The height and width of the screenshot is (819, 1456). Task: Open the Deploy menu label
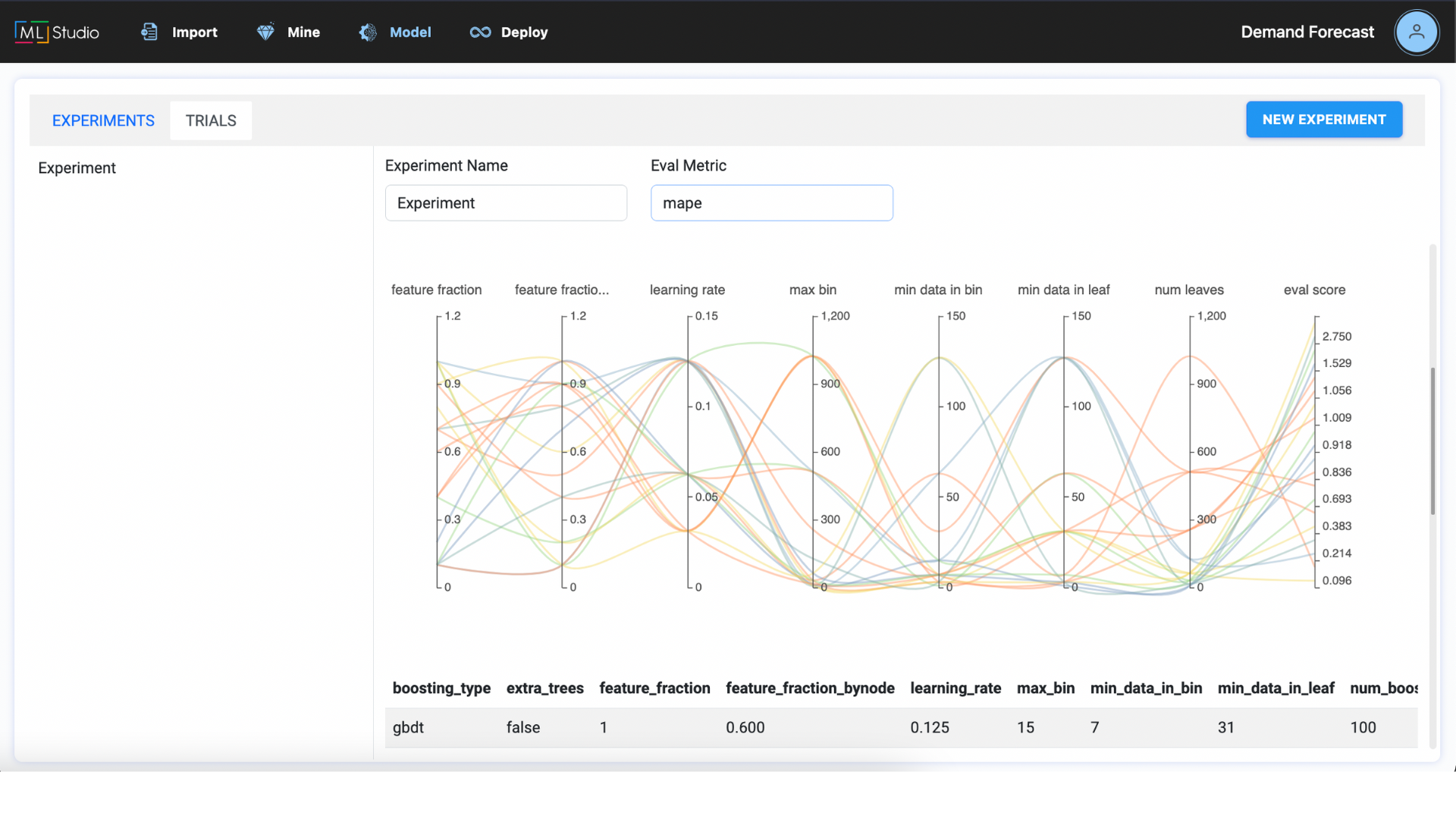(x=524, y=32)
